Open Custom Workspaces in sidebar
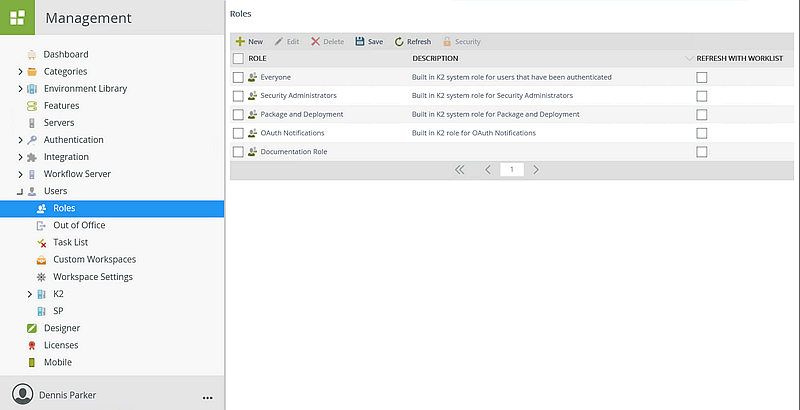Image resolution: width=800 pixels, height=410 pixels. (94, 260)
